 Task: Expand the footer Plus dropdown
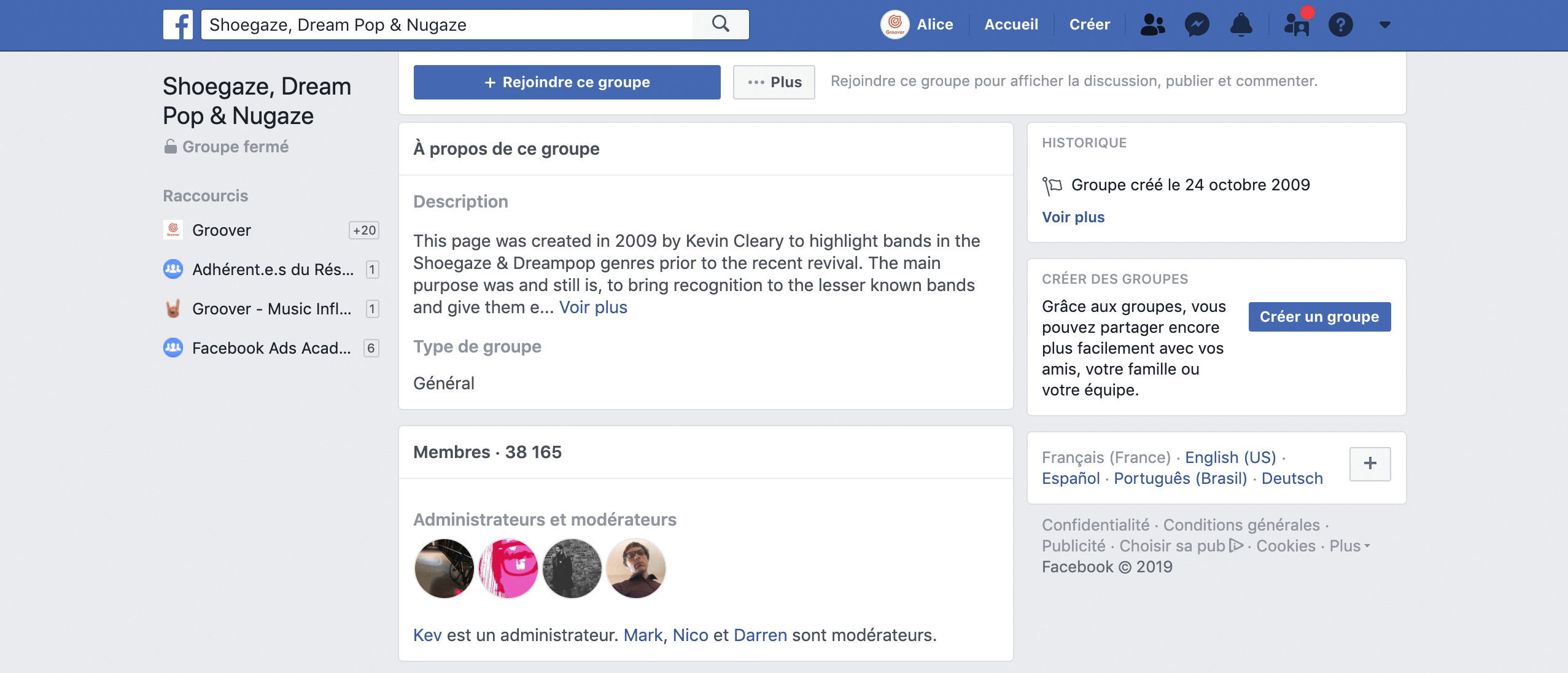click(x=1349, y=546)
